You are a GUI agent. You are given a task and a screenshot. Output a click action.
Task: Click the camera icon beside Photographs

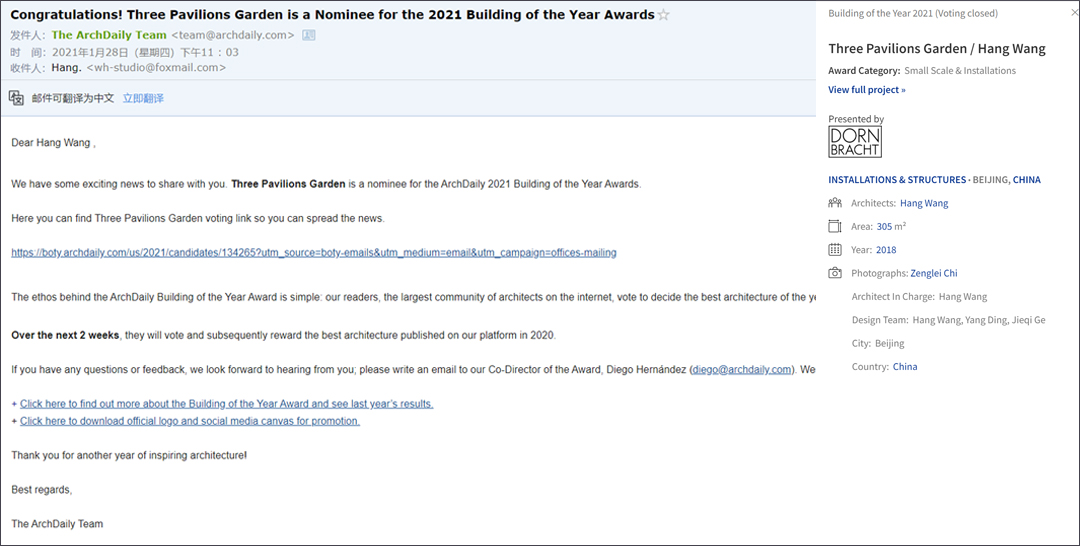tap(835, 273)
